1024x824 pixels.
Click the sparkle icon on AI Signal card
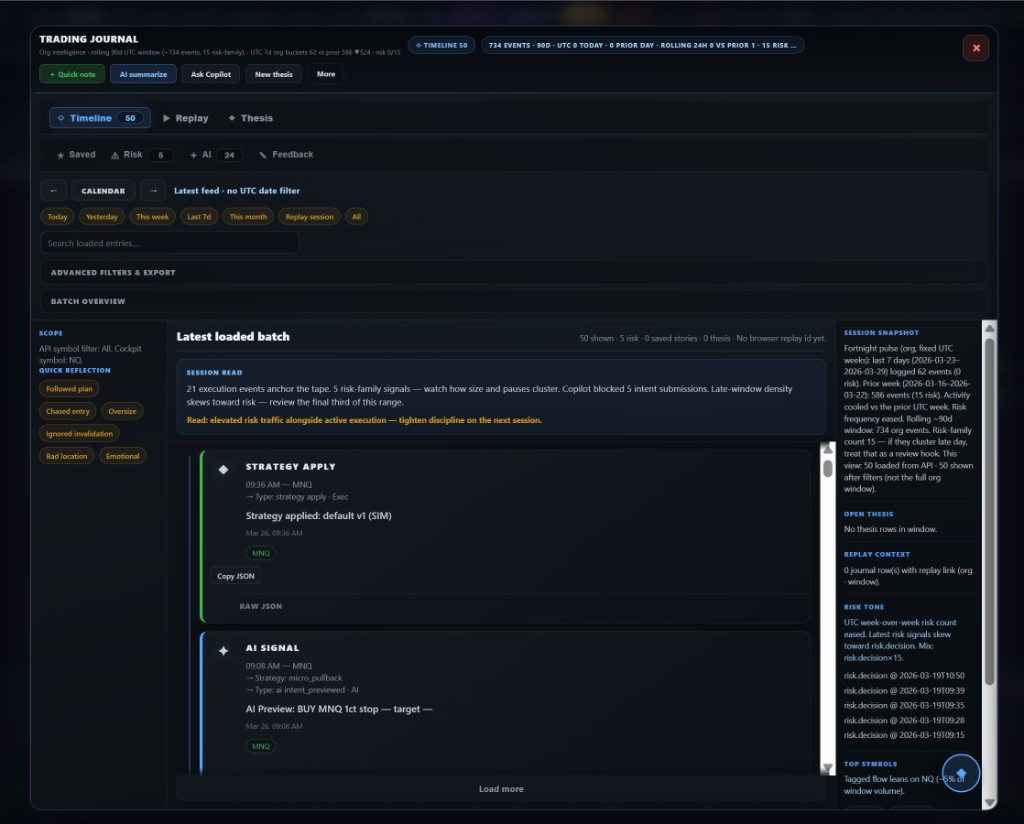coord(223,650)
